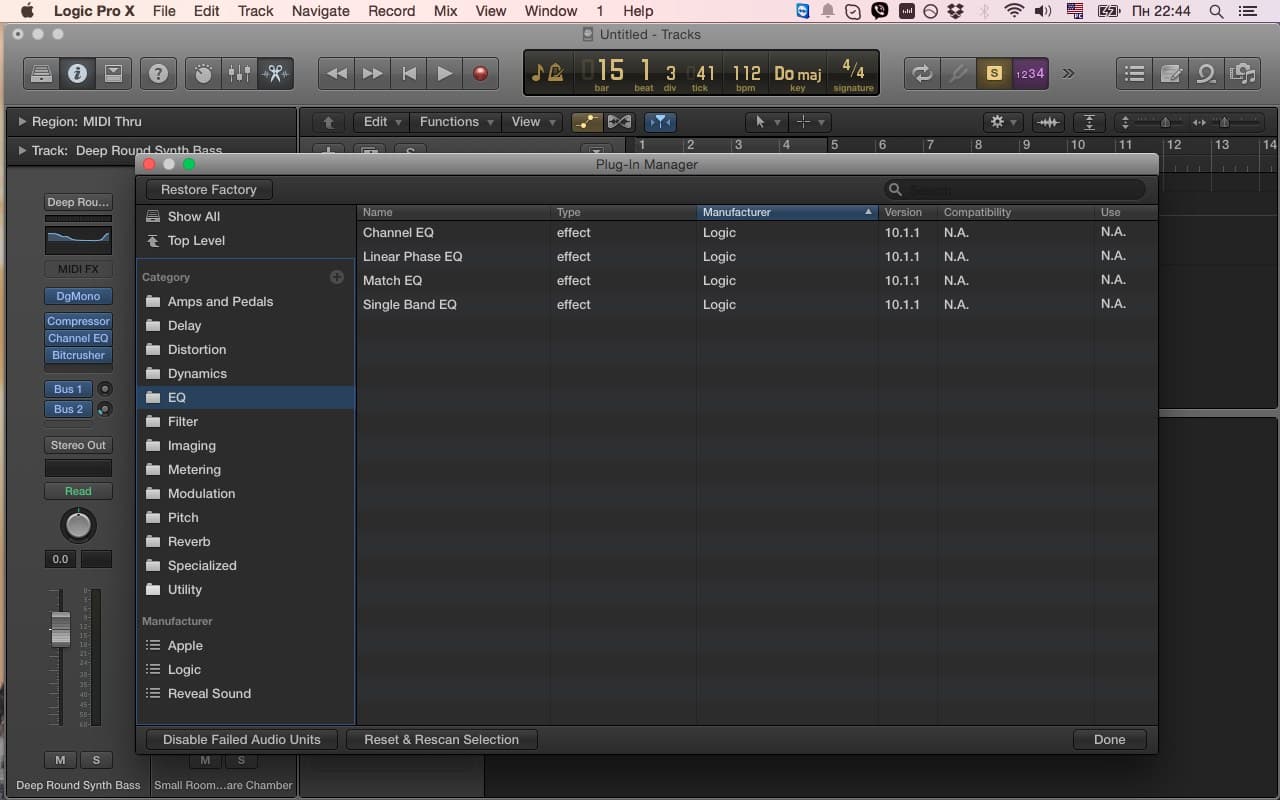Viewport: 1280px width, 800px height.
Task: Click the channel strip volume fader
Action: (x=61, y=628)
